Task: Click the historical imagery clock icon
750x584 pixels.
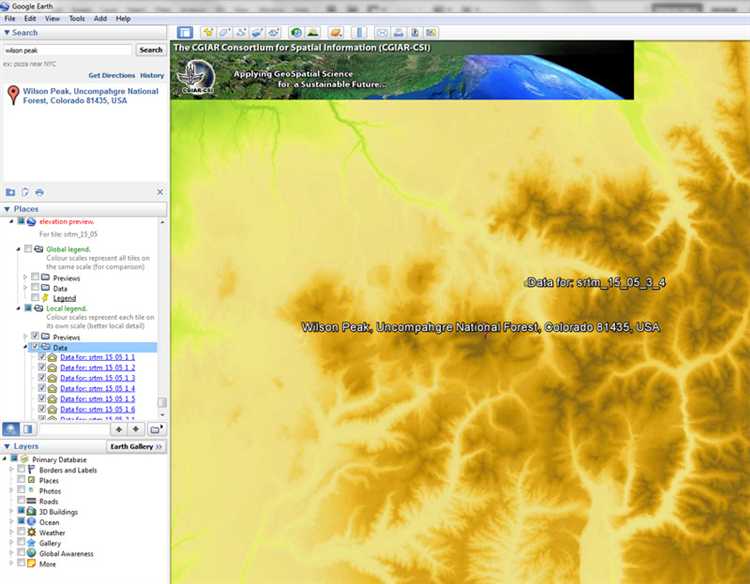Action: coord(296,33)
